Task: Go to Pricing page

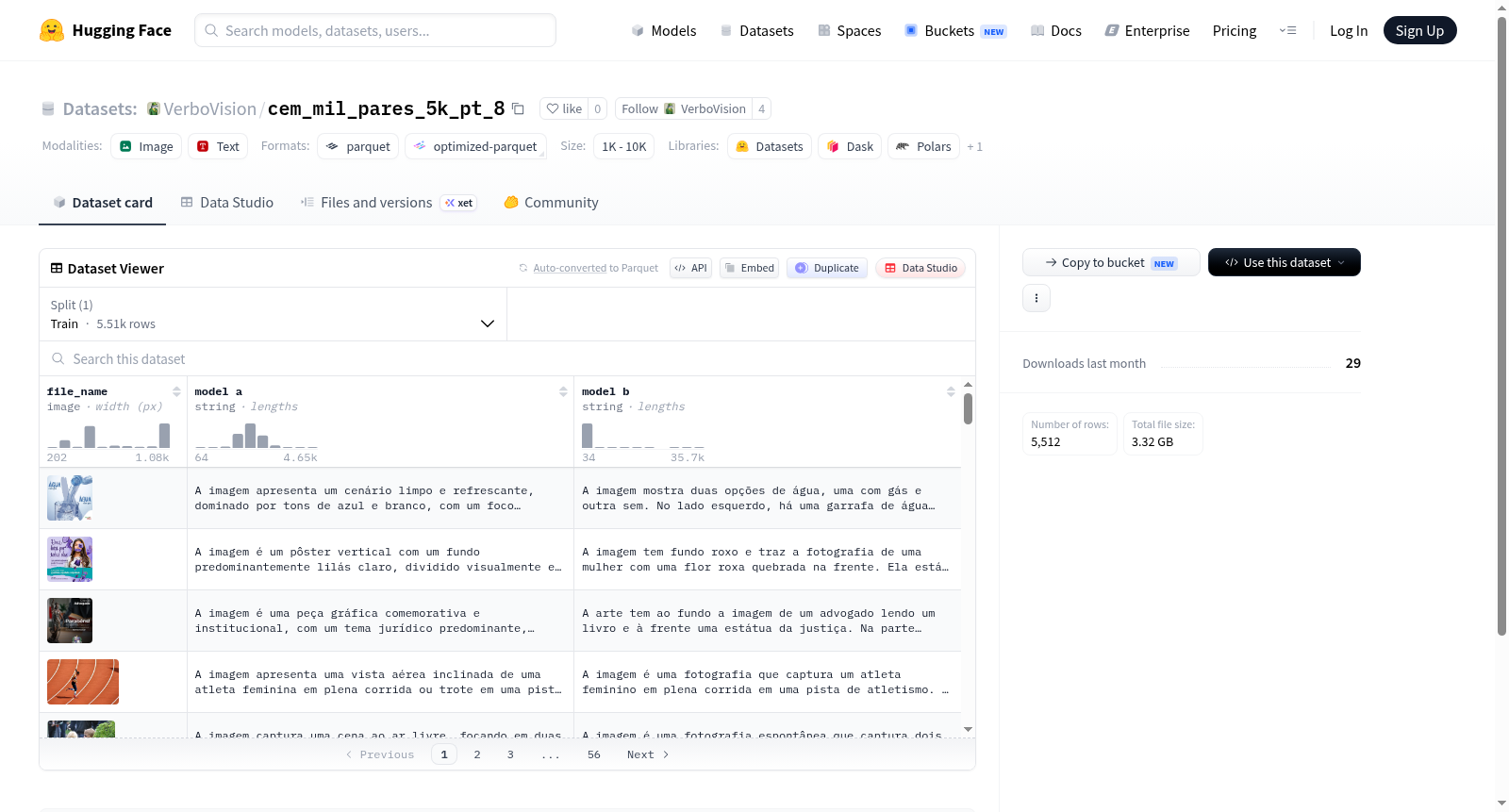Action: [x=1234, y=31]
